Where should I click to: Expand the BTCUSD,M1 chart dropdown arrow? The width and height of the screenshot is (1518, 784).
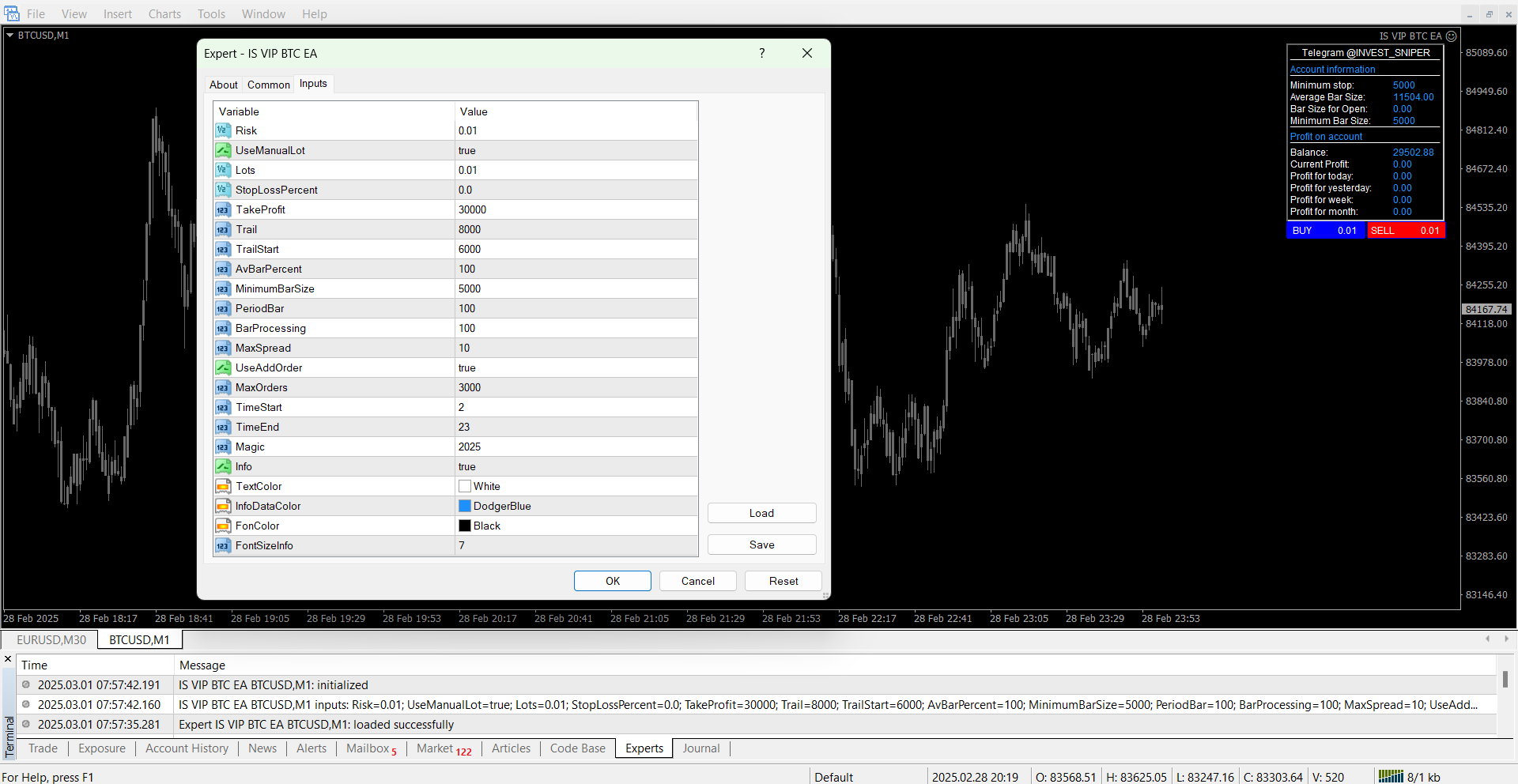coord(10,36)
